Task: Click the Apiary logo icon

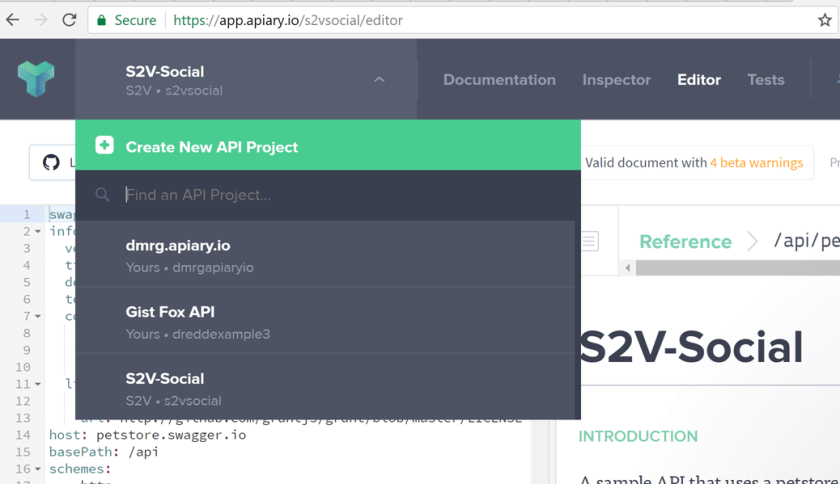Action: click(x=36, y=79)
